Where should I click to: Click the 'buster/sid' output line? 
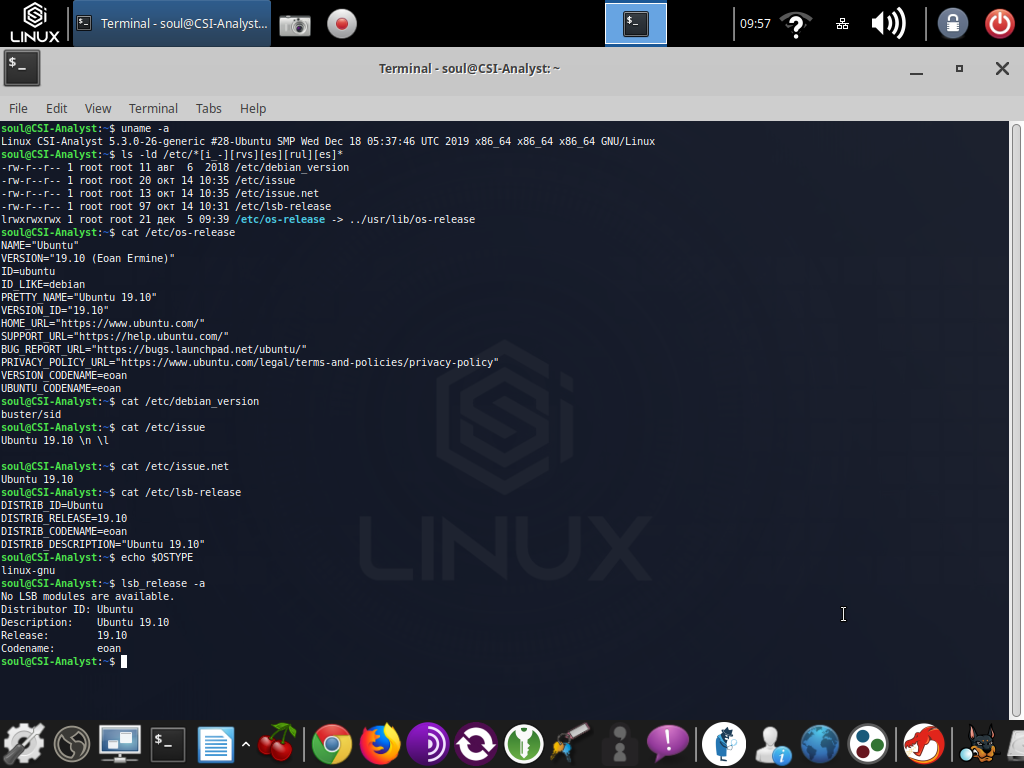tap(31, 414)
